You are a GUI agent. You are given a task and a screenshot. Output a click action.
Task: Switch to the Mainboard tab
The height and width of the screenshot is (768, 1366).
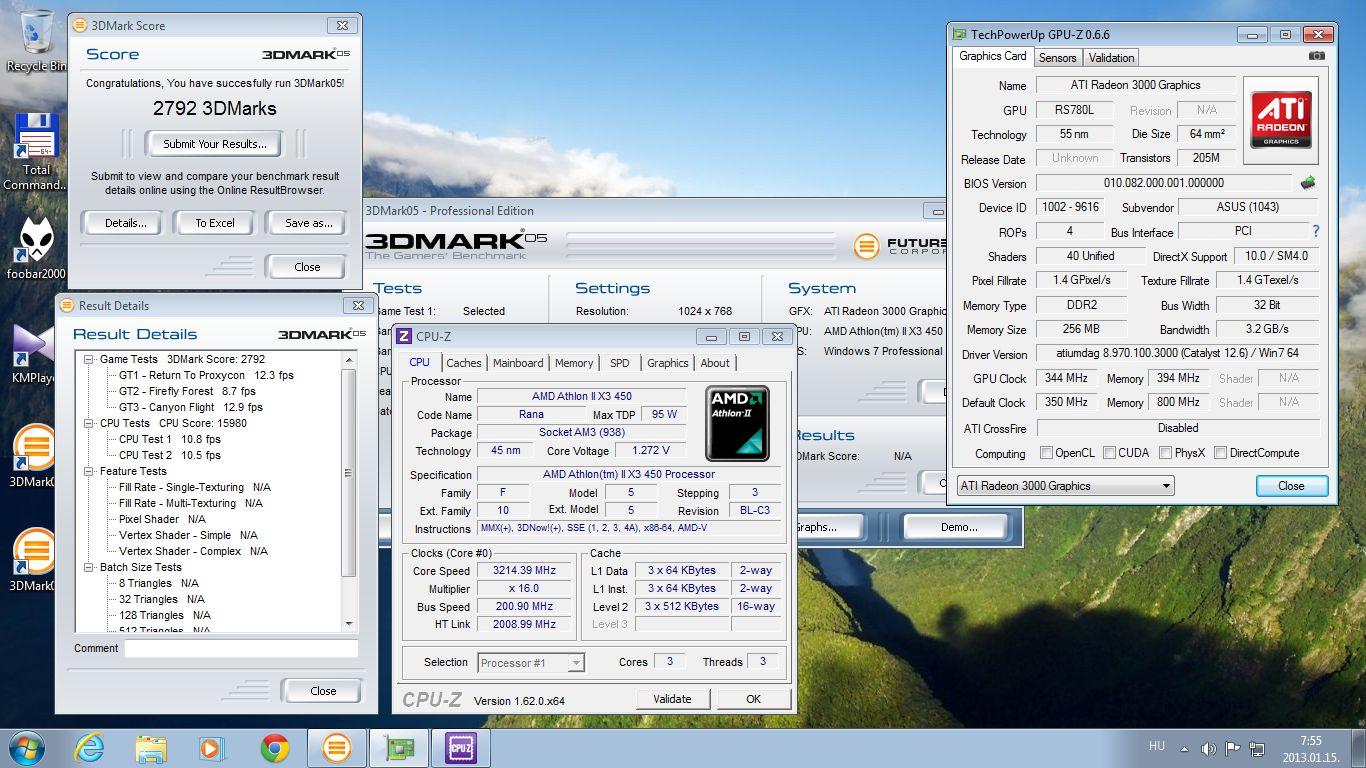pos(518,363)
